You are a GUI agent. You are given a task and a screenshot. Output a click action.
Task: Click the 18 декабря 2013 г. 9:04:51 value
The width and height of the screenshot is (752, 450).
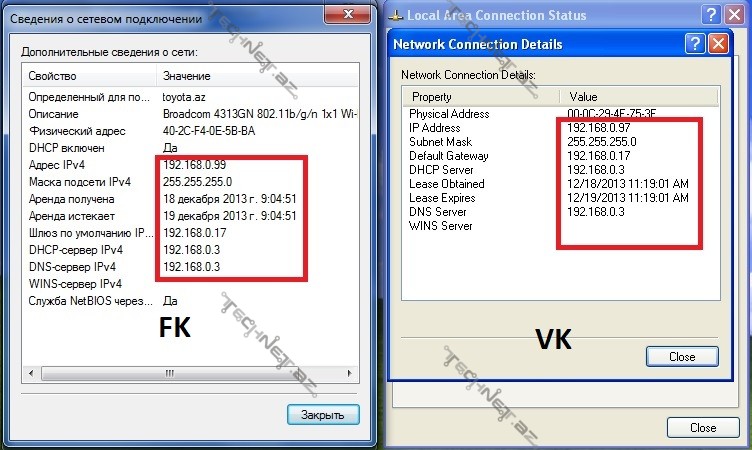click(230, 199)
